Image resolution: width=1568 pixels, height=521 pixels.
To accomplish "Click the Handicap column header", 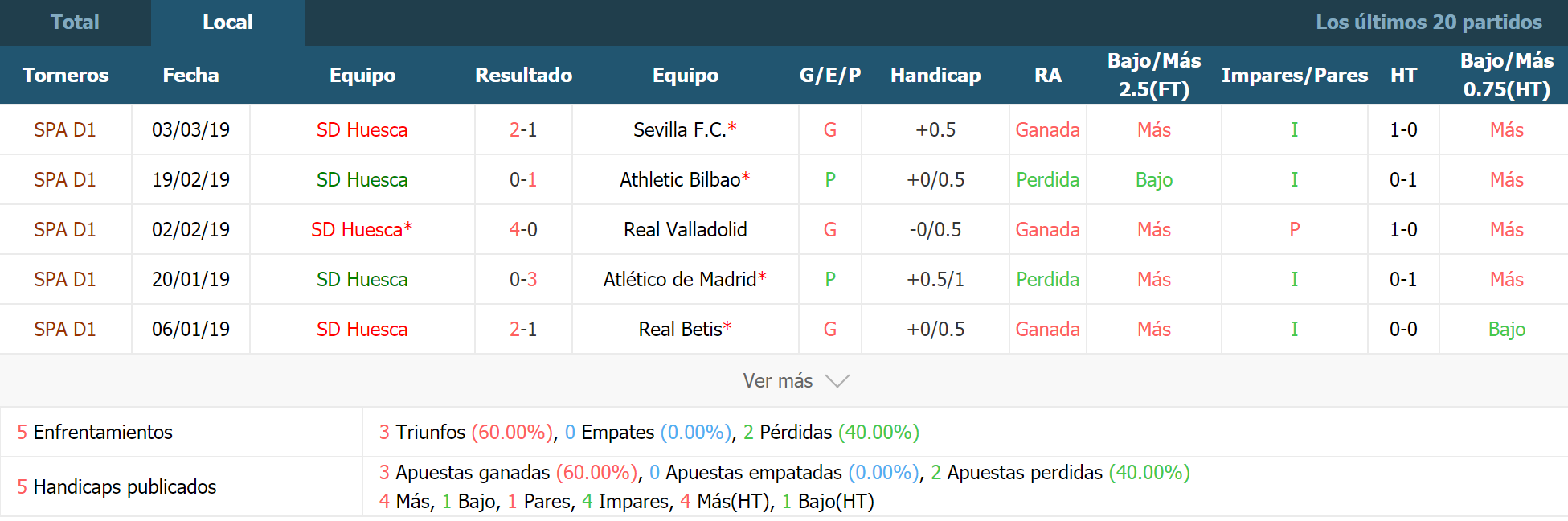I will [x=935, y=75].
